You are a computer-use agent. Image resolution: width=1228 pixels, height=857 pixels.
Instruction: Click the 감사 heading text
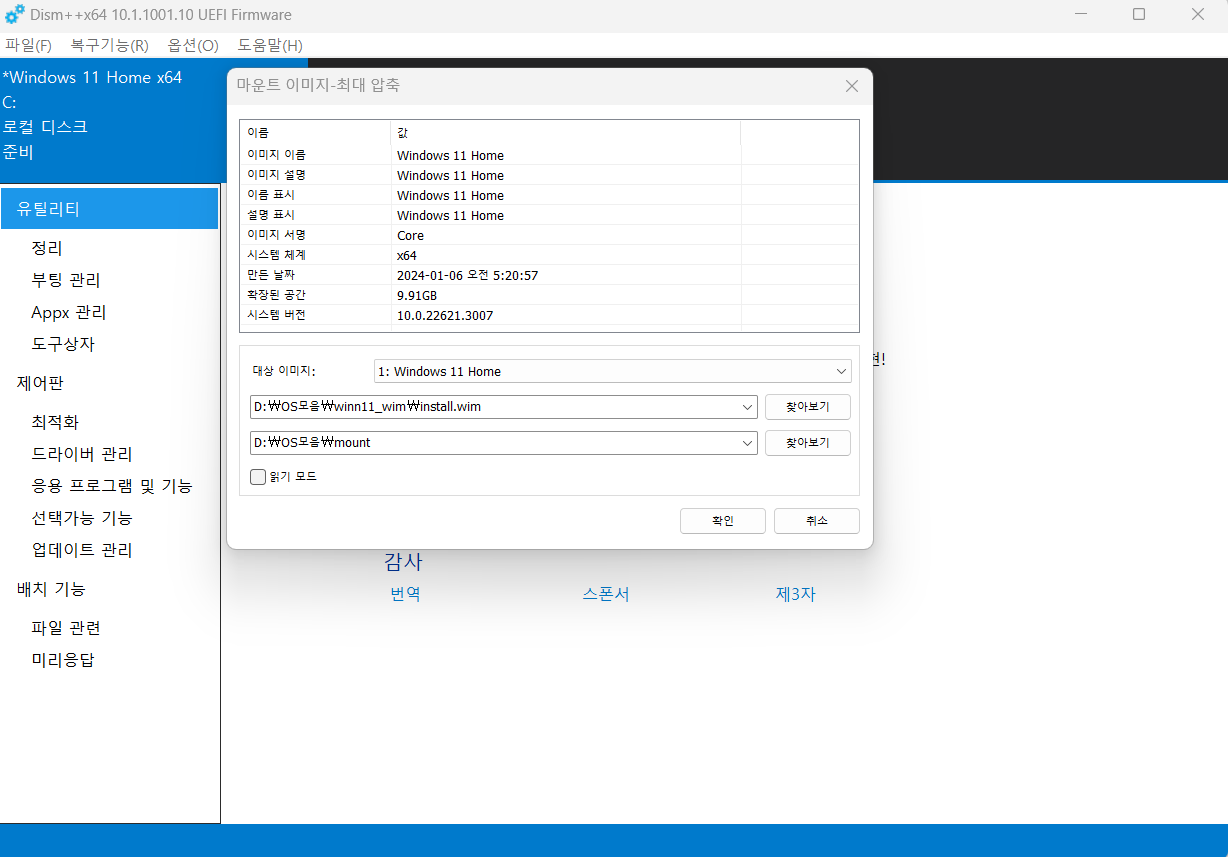(x=403, y=562)
